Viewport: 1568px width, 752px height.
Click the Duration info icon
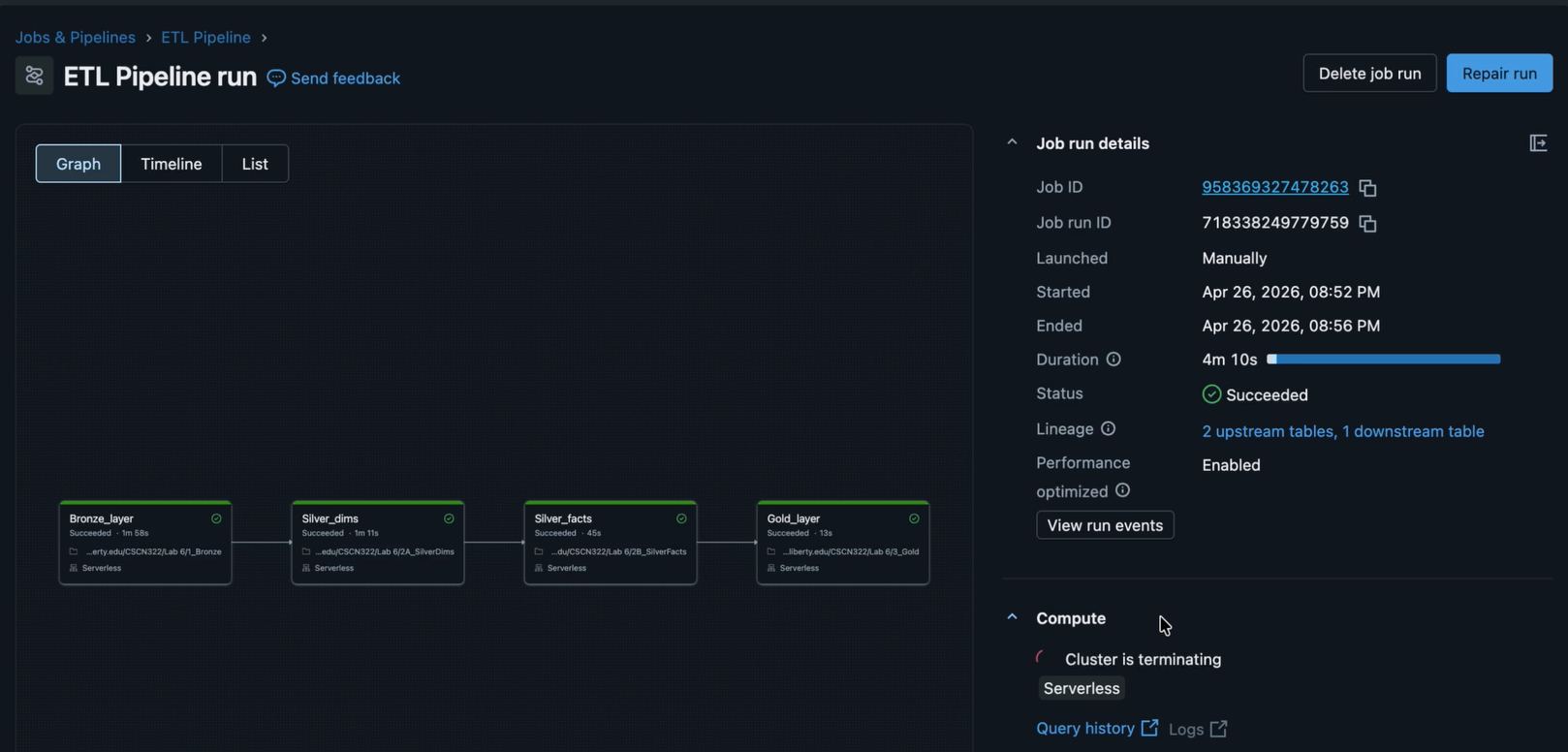1113,360
